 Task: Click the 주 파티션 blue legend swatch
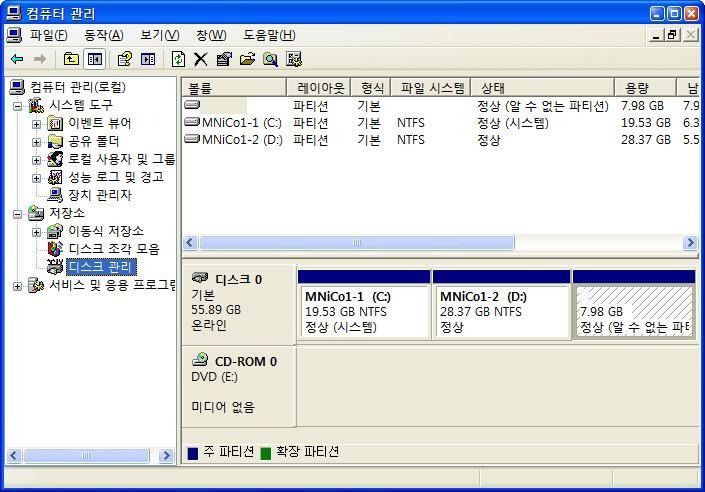click(x=192, y=453)
